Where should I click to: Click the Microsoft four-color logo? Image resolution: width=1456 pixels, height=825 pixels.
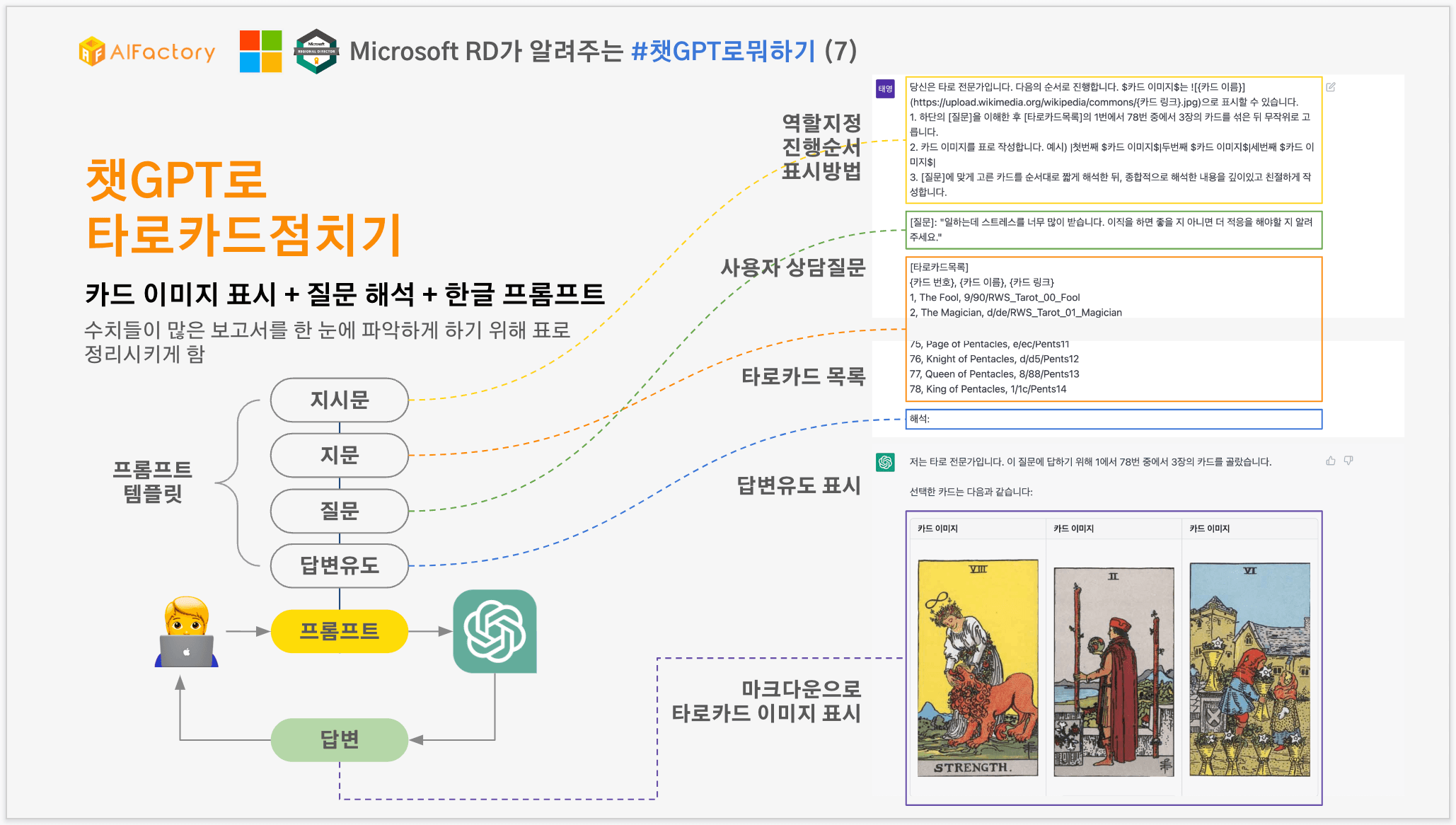(260, 51)
